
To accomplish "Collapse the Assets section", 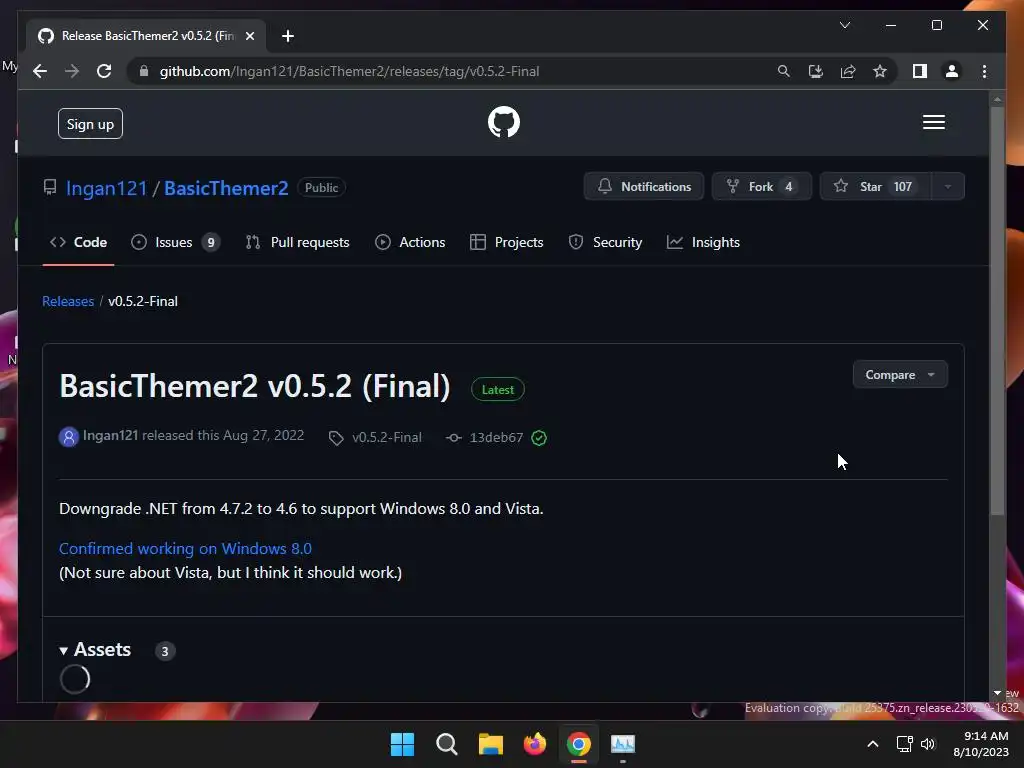I will point(95,650).
